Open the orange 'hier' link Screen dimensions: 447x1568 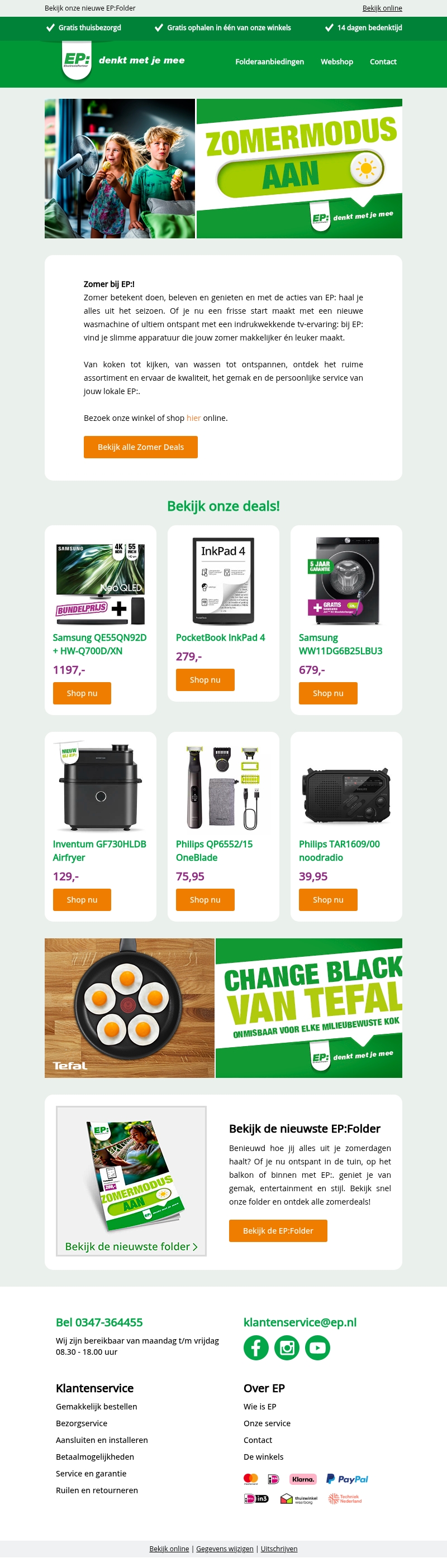coord(194,418)
